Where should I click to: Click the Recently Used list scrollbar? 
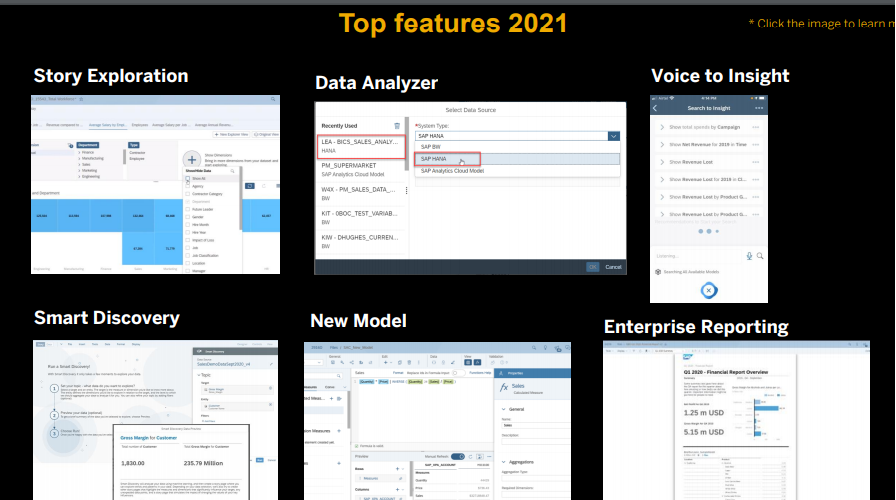(x=407, y=144)
